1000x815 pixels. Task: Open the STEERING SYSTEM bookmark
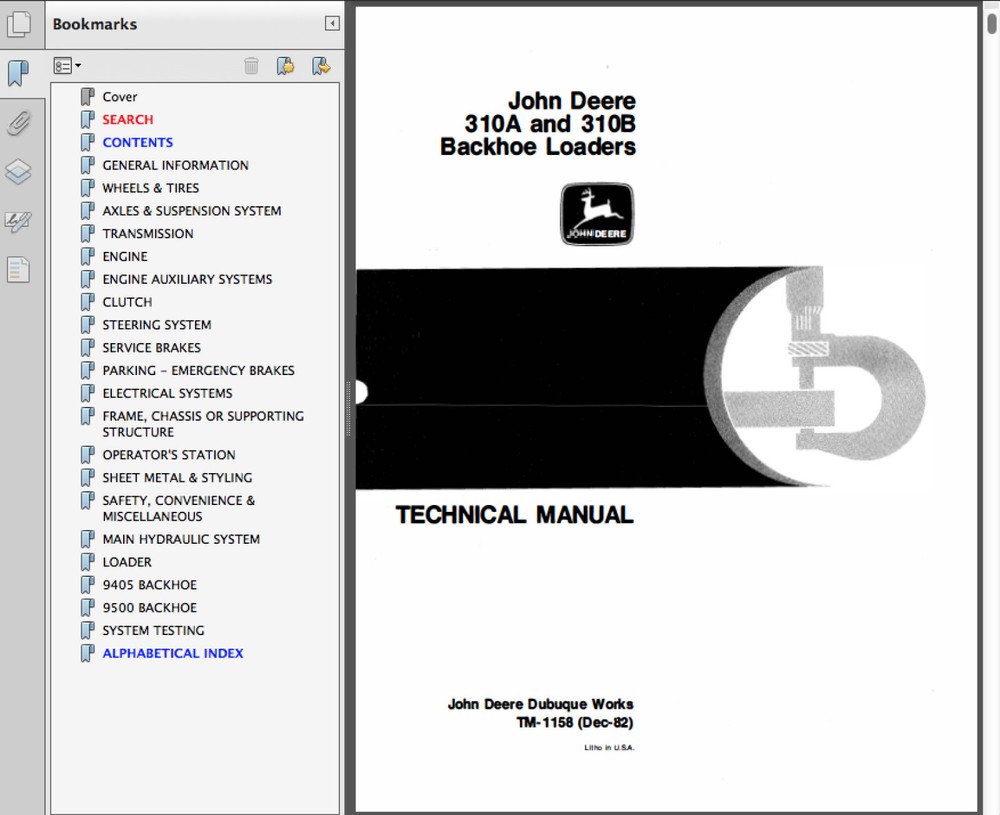pos(157,325)
